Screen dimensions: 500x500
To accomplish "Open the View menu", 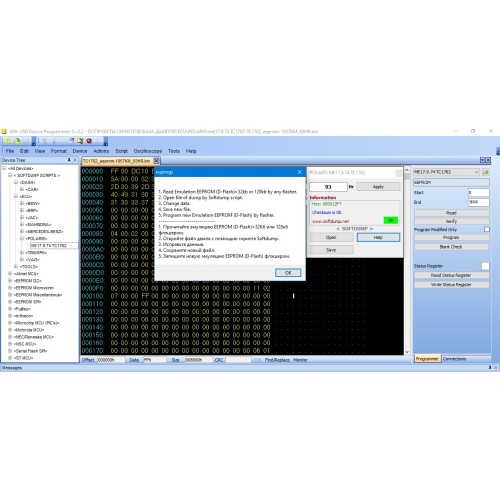I will [40, 151].
